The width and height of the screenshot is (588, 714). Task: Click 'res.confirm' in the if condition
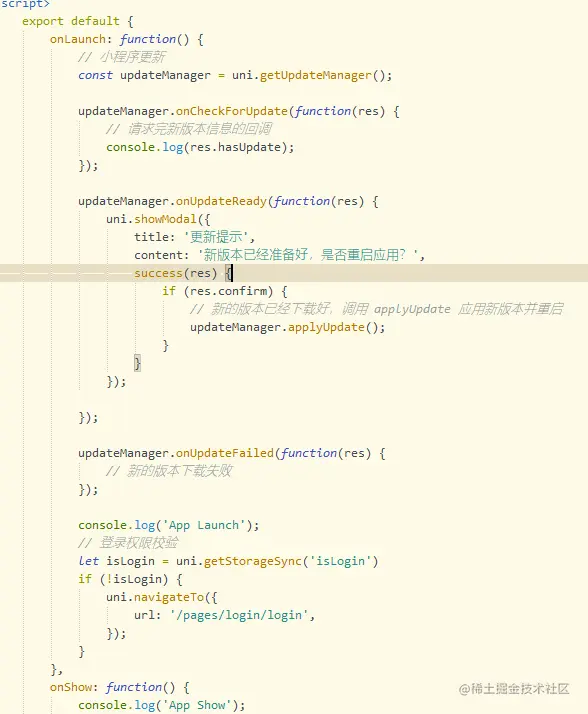pyautogui.click(x=228, y=291)
